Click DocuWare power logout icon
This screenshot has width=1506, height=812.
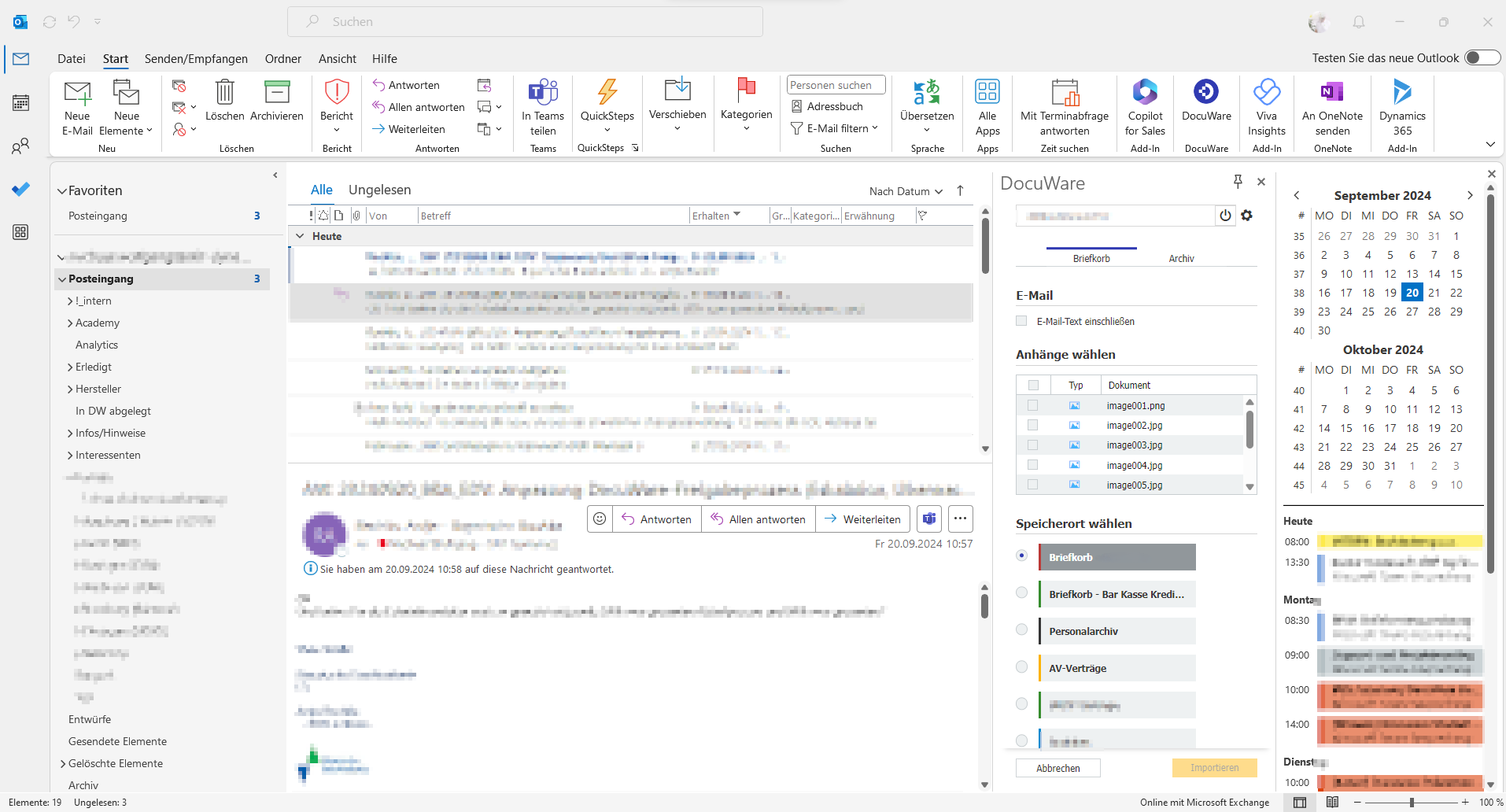pyautogui.click(x=1225, y=216)
